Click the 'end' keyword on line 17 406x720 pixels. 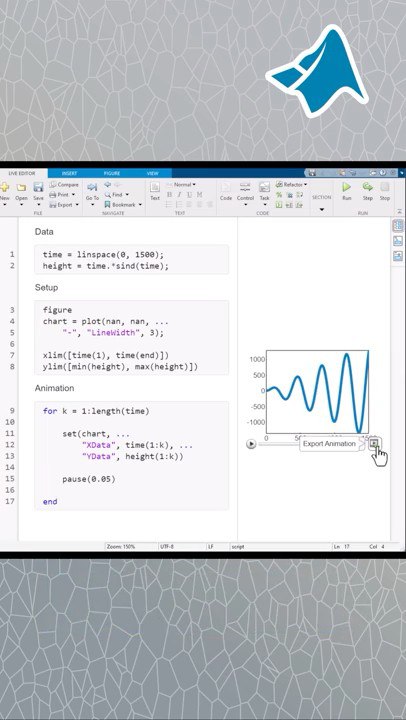tap(50, 501)
